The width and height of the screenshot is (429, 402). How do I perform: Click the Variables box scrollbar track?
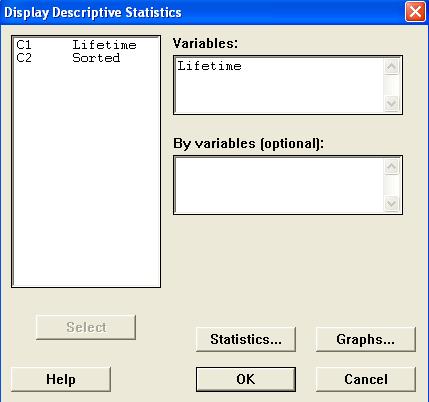[391, 85]
